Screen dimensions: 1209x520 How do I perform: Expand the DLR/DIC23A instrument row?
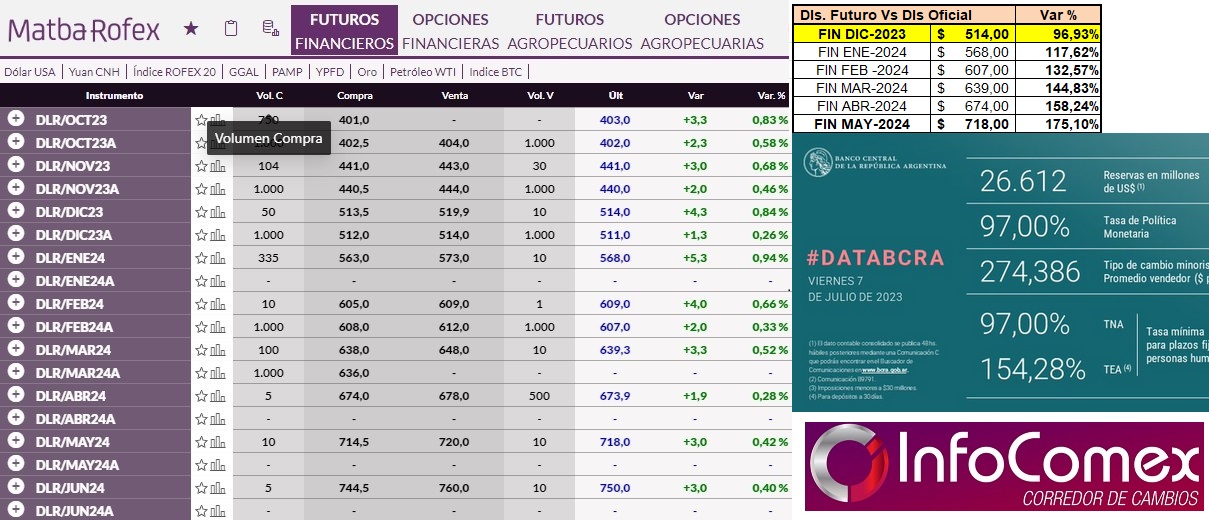click(x=16, y=234)
